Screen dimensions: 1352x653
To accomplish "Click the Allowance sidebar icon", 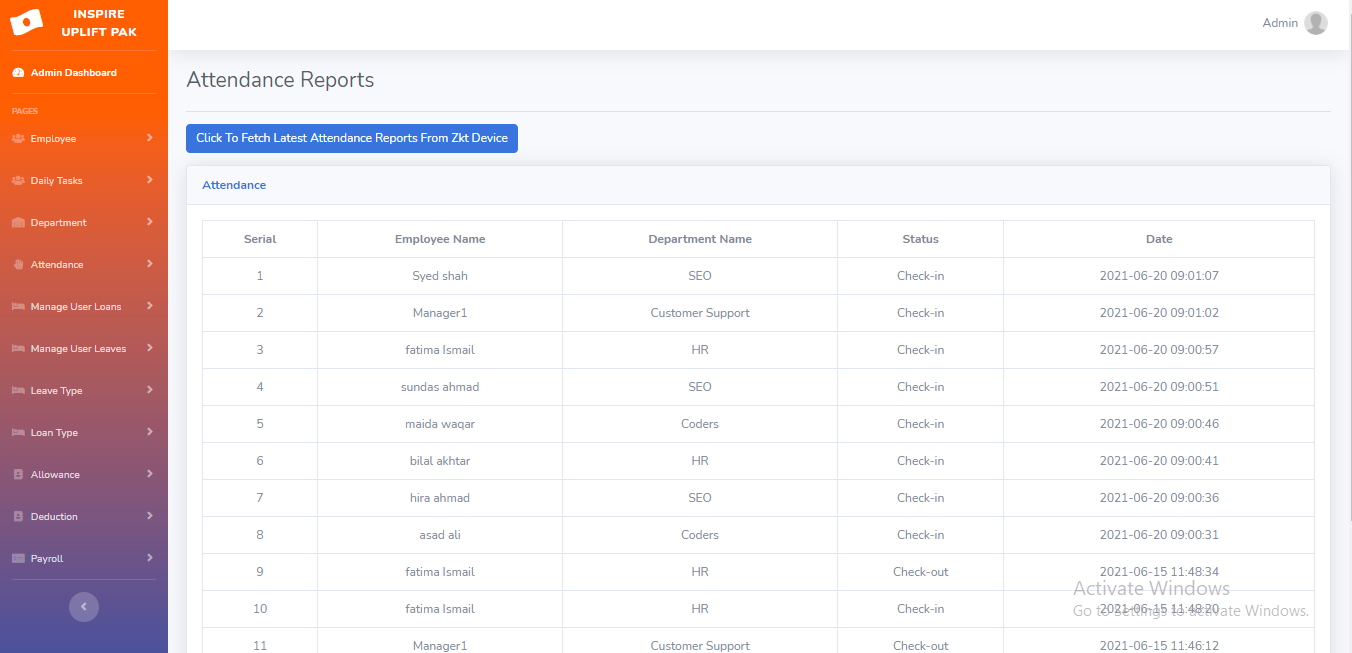I will pyautogui.click(x=18, y=475).
